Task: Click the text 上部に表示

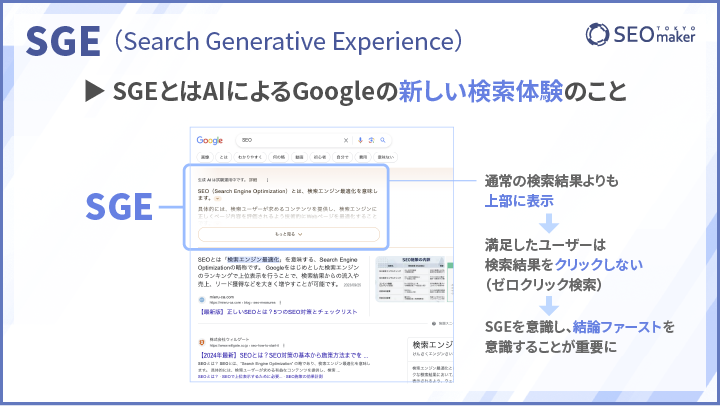Action: tap(519, 201)
